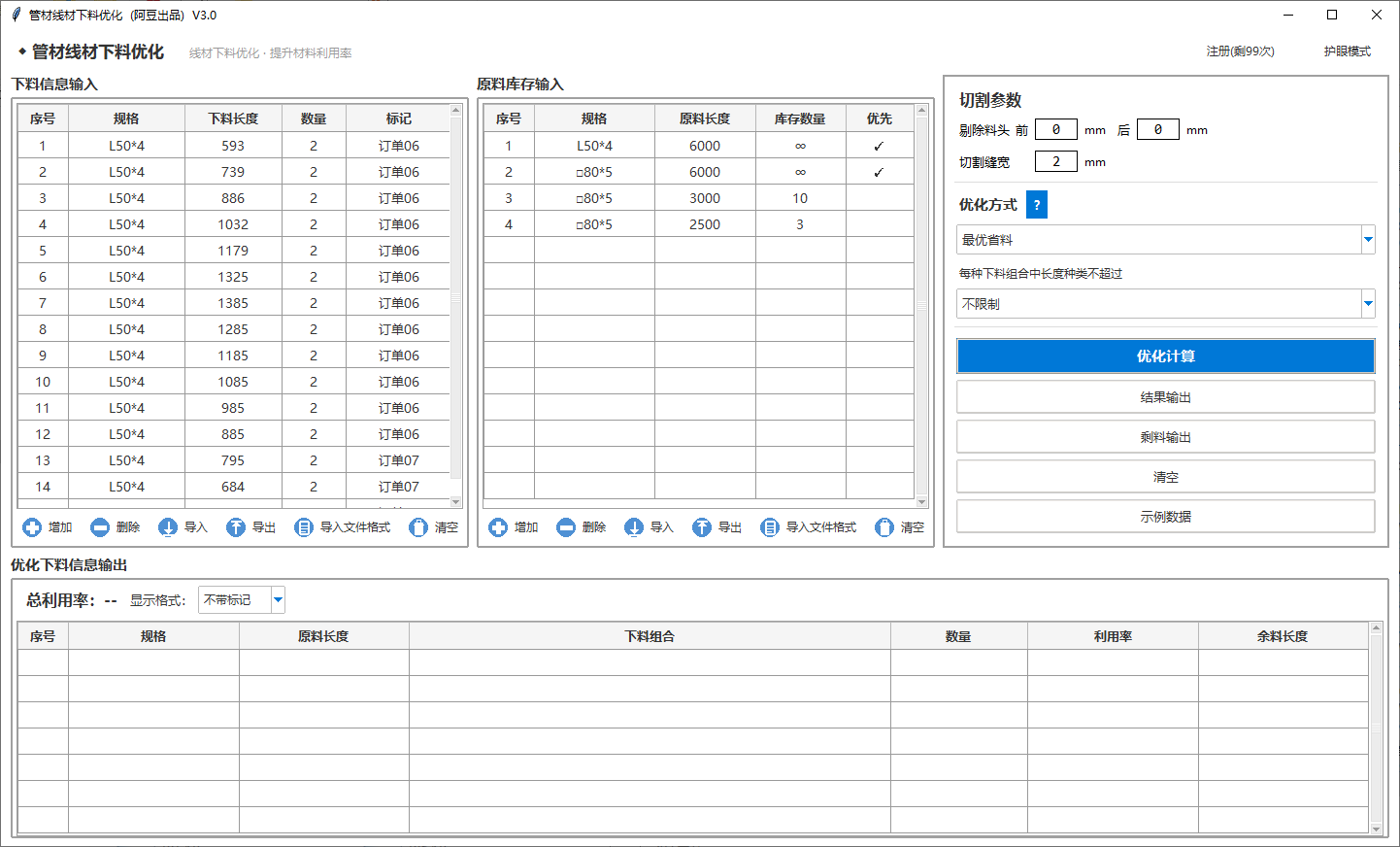The image size is (1400, 847).
Task: Click the 注册(剩99次) link
Action: pos(1240,51)
